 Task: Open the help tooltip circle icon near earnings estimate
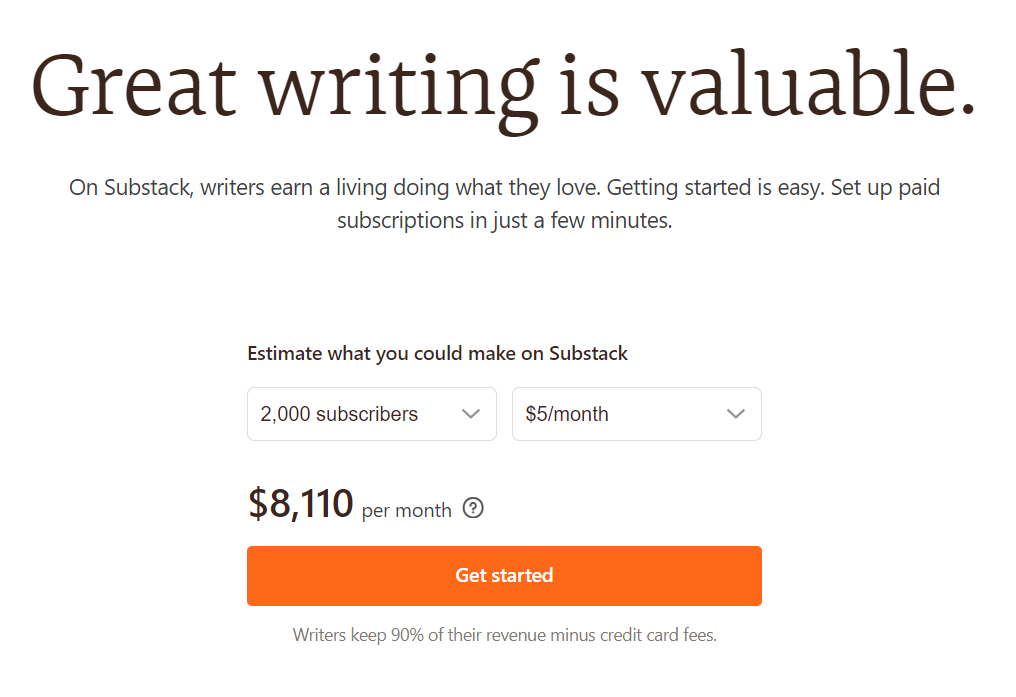coord(473,508)
